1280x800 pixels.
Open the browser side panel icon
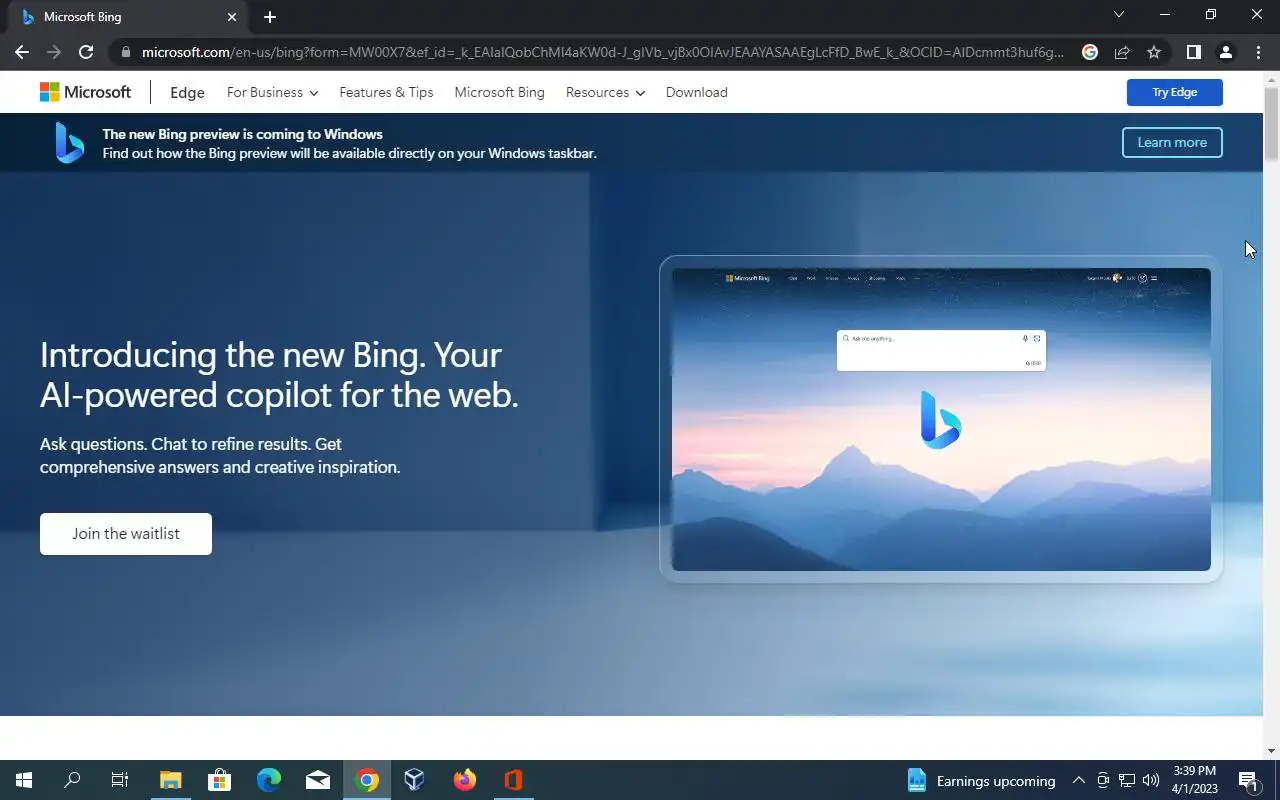point(1193,52)
